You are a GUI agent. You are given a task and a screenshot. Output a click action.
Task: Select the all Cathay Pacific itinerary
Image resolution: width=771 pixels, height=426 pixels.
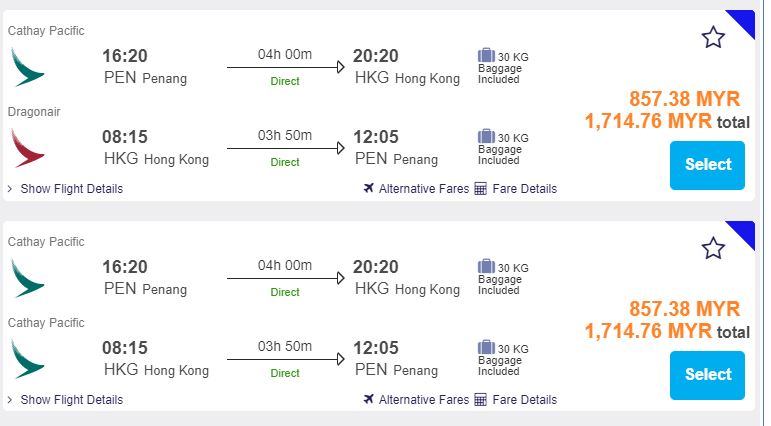[708, 375]
